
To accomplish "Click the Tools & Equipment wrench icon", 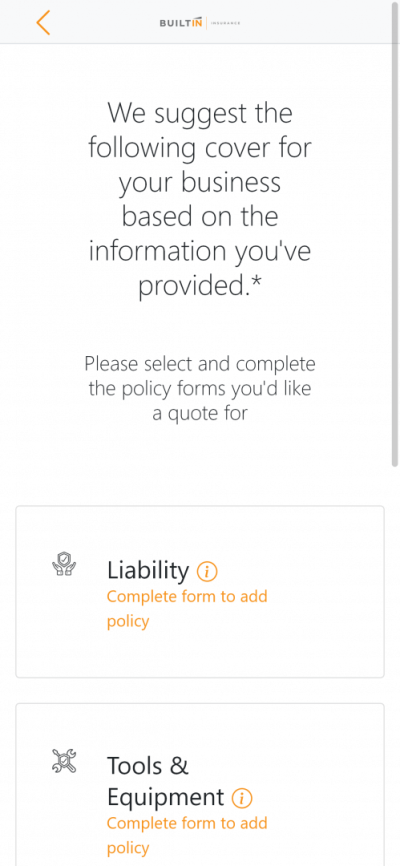I will [64, 761].
